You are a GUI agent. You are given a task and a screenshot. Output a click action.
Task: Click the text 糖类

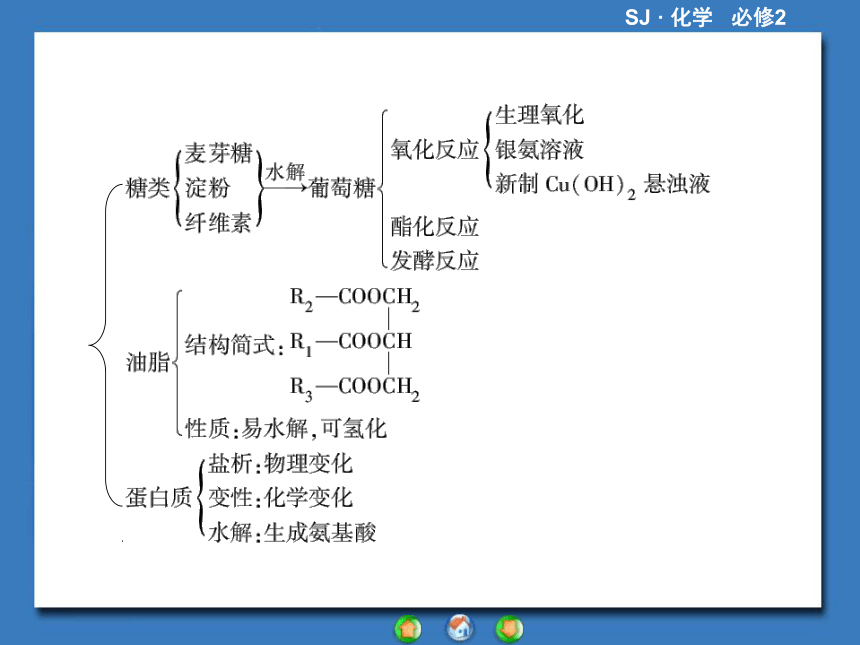[147, 188]
